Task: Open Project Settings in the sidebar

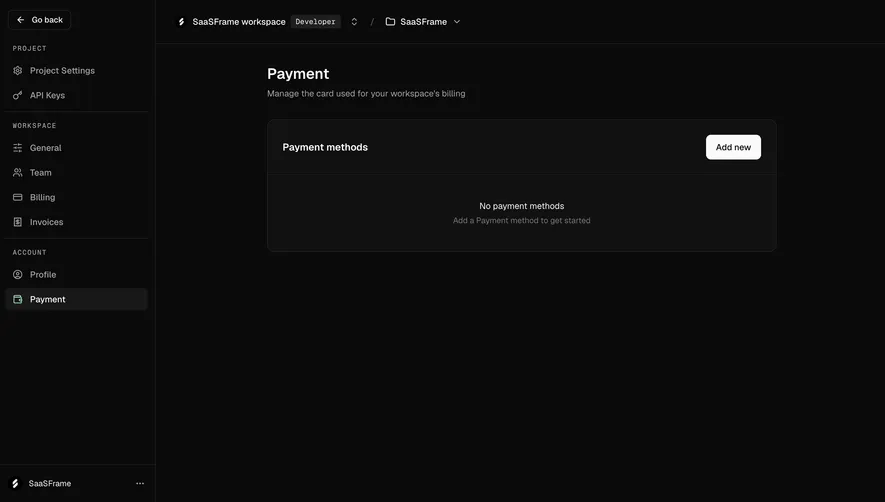Action: coord(76,71)
